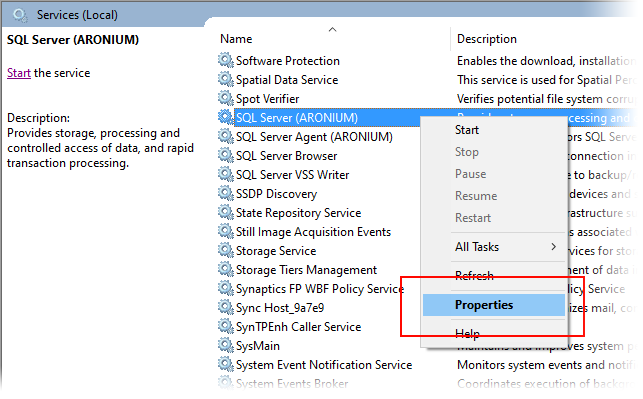Click the 'Verifies potential file system' description

(545, 99)
